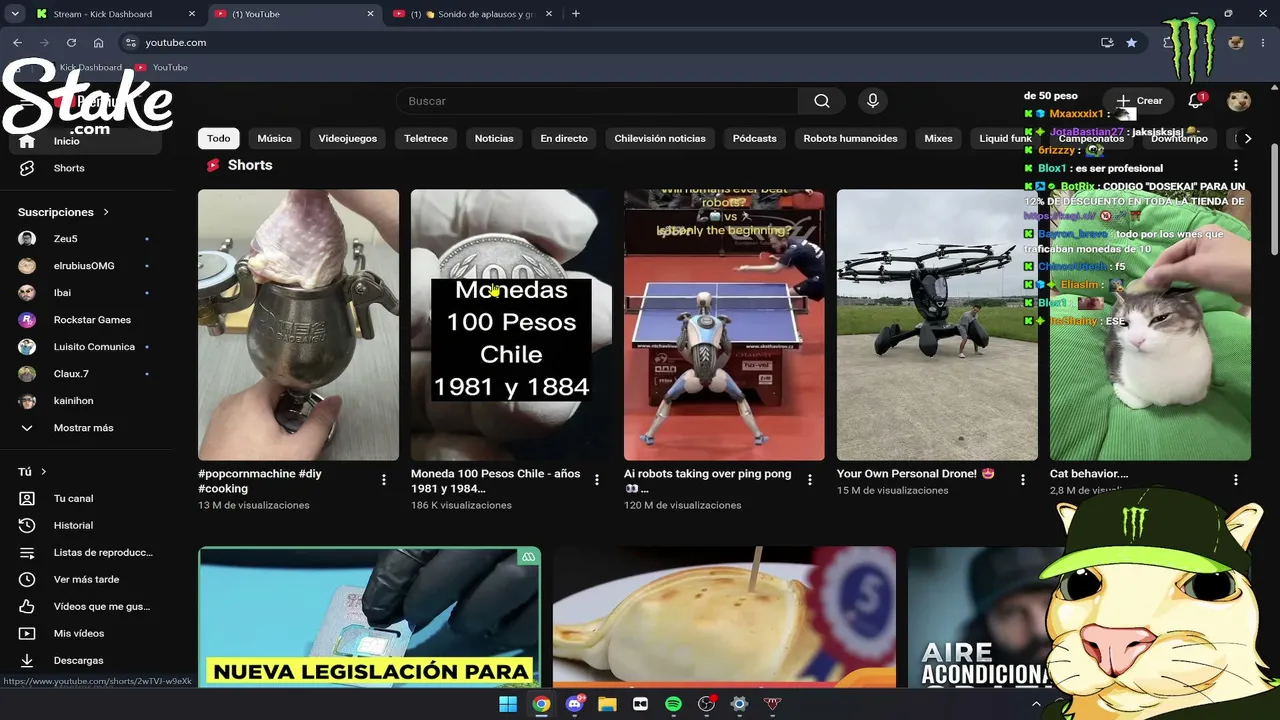Open the Ver más tarde list
The width and height of the screenshot is (1280, 720).
85,579
